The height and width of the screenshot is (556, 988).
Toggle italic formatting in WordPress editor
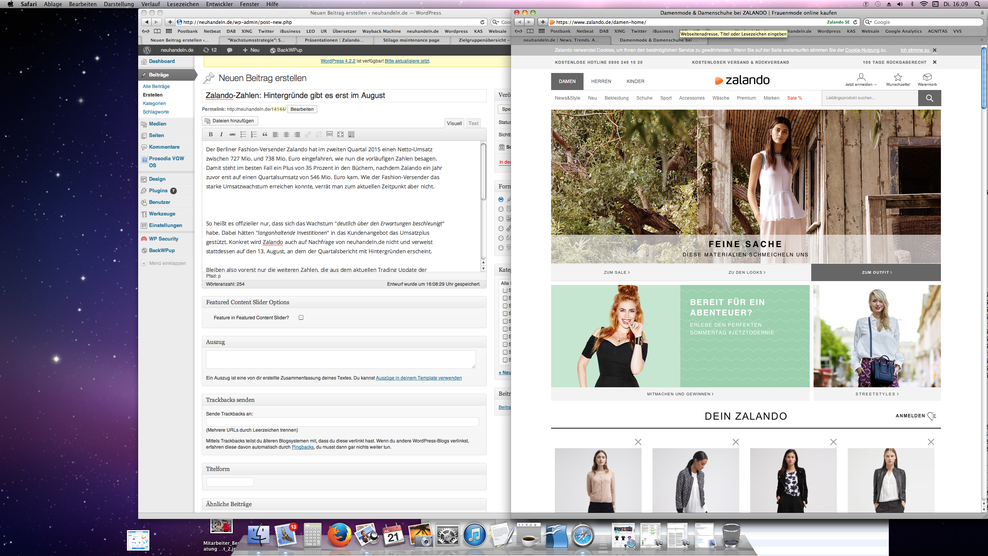(x=221, y=134)
